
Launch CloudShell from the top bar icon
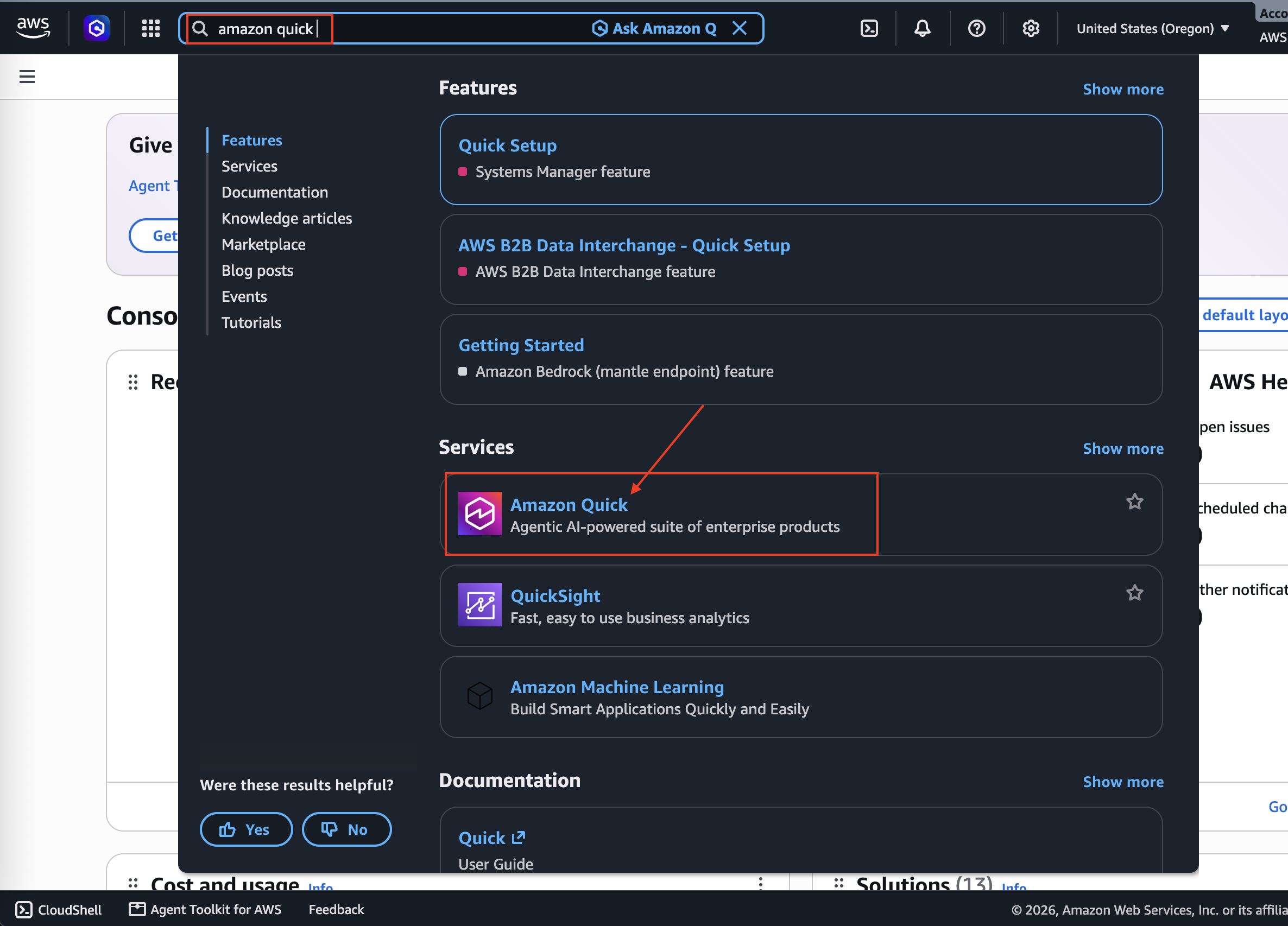pyautogui.click(x=869, y=28)
